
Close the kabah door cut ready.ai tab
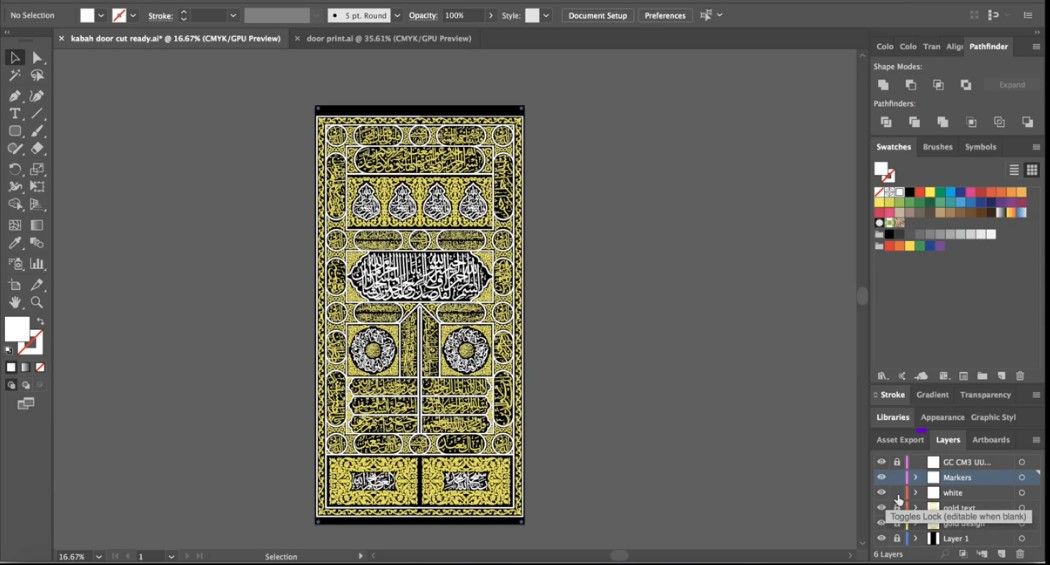point(62,39)
